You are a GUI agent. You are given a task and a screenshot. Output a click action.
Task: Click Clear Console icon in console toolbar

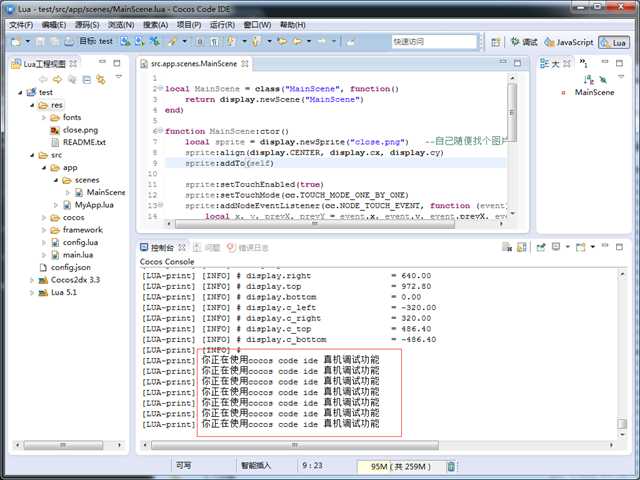(x=507, y=247)
